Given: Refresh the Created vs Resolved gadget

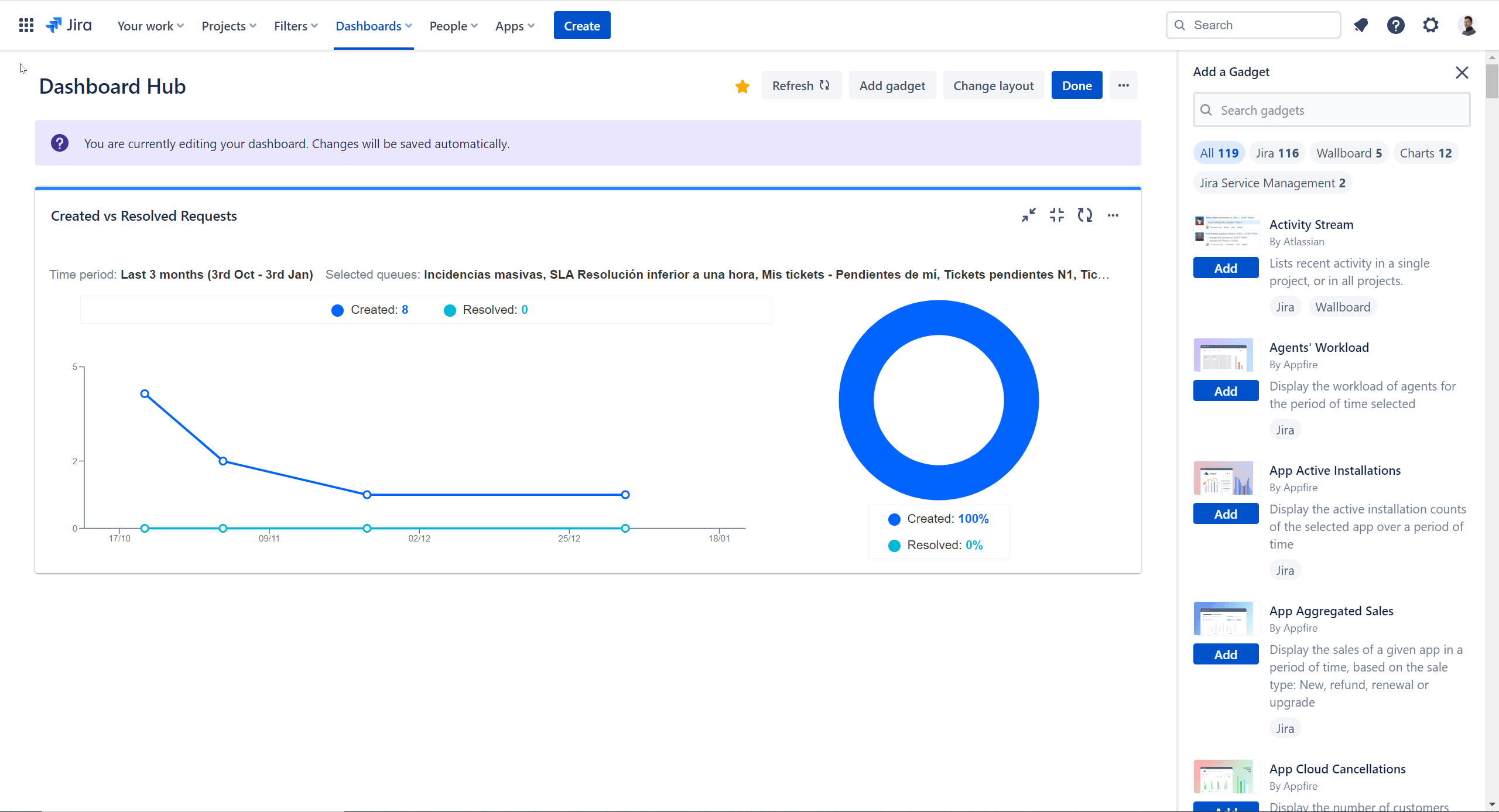Looking at the screenshot, I should tap(1084, 215).
